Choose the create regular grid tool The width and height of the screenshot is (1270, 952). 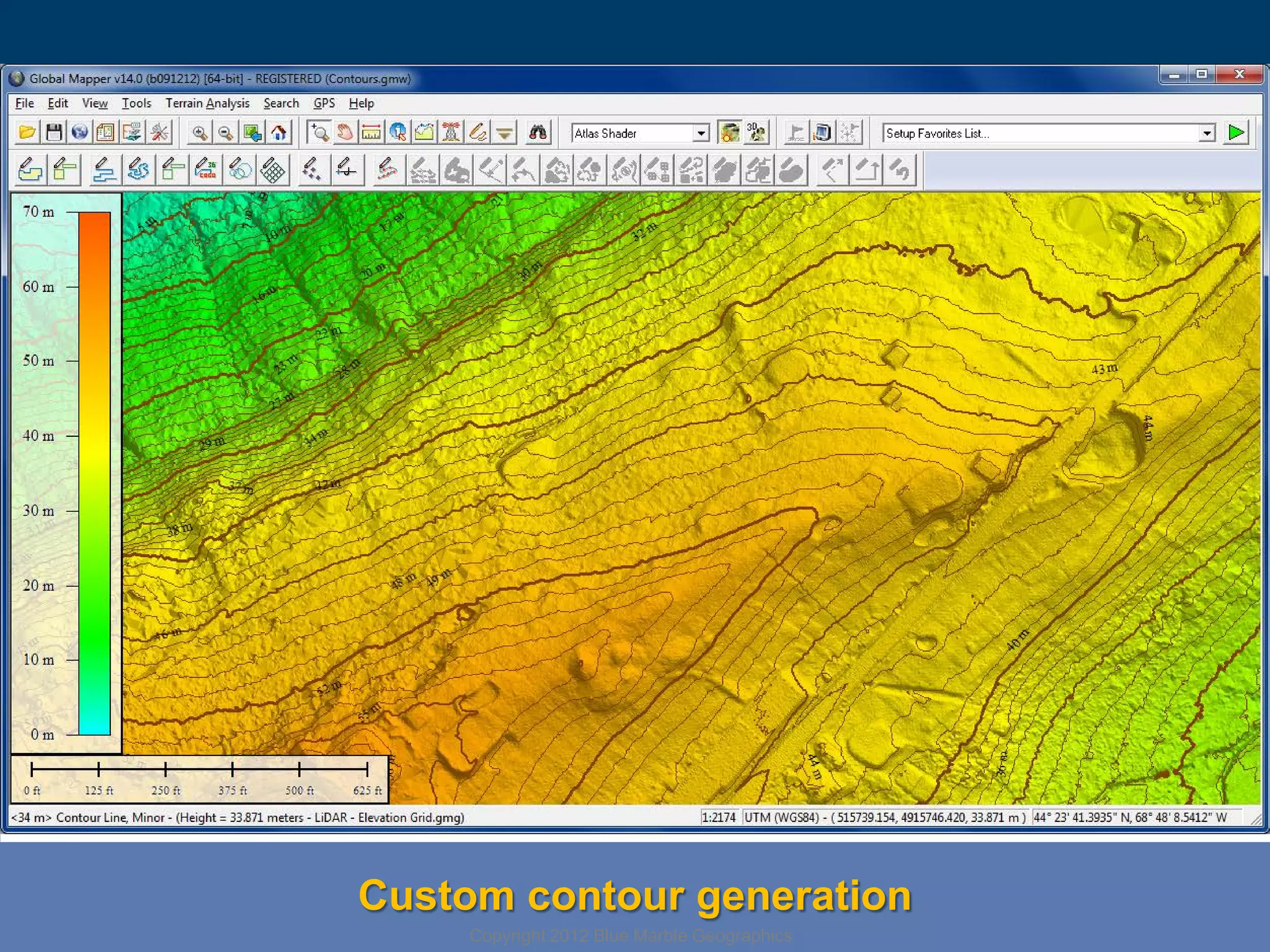point(273,170)
